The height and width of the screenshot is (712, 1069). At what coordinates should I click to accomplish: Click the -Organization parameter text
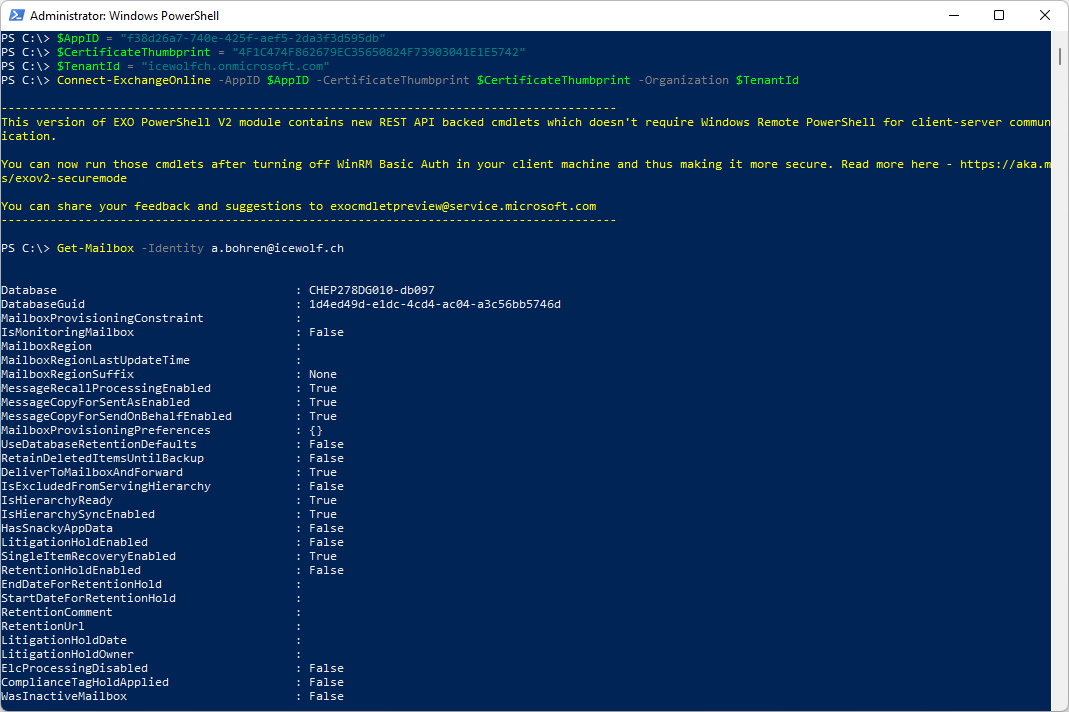(683, 80)
